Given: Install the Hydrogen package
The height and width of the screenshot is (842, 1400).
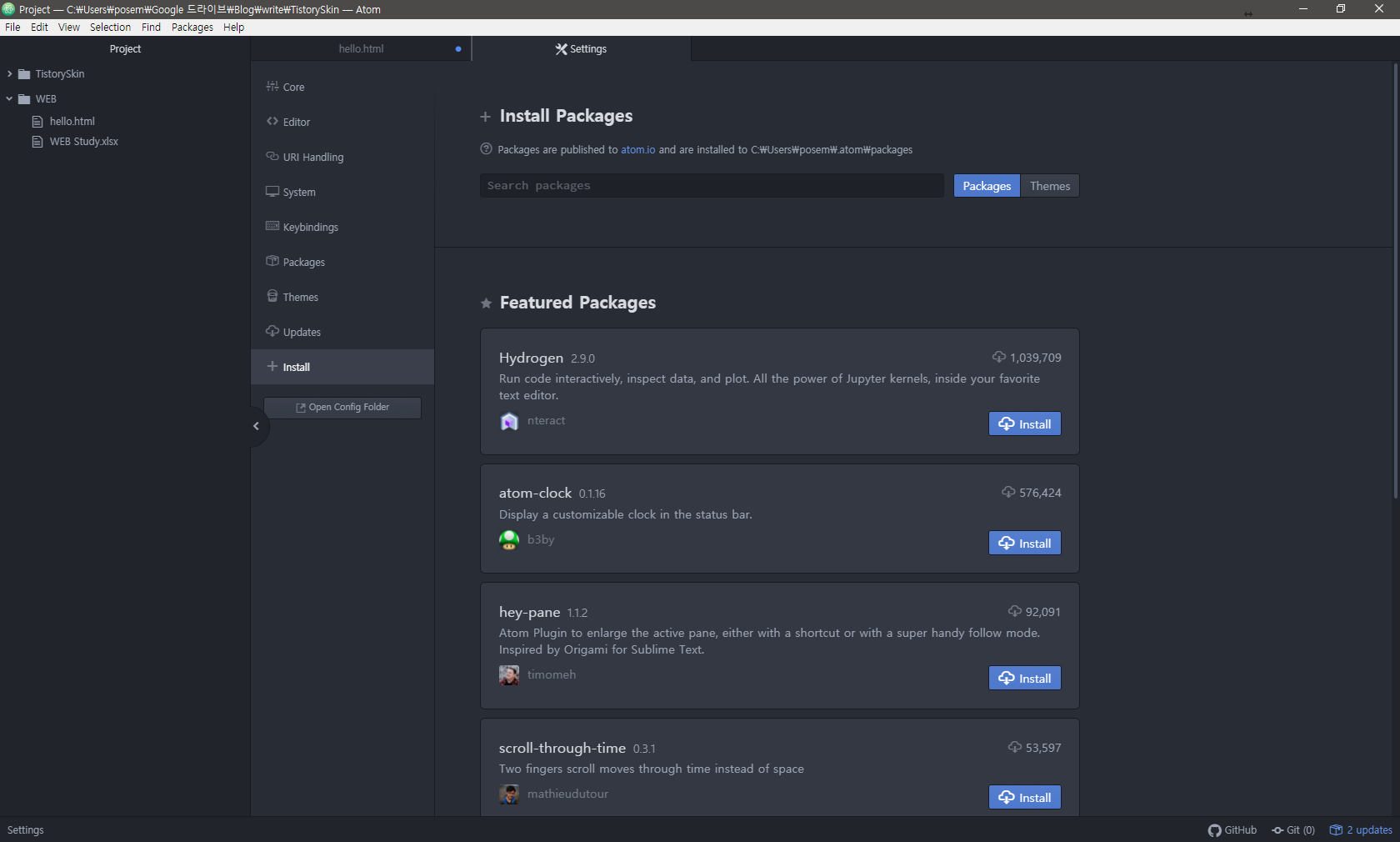Looking at the screenshot, I should tap(1025, 424).
